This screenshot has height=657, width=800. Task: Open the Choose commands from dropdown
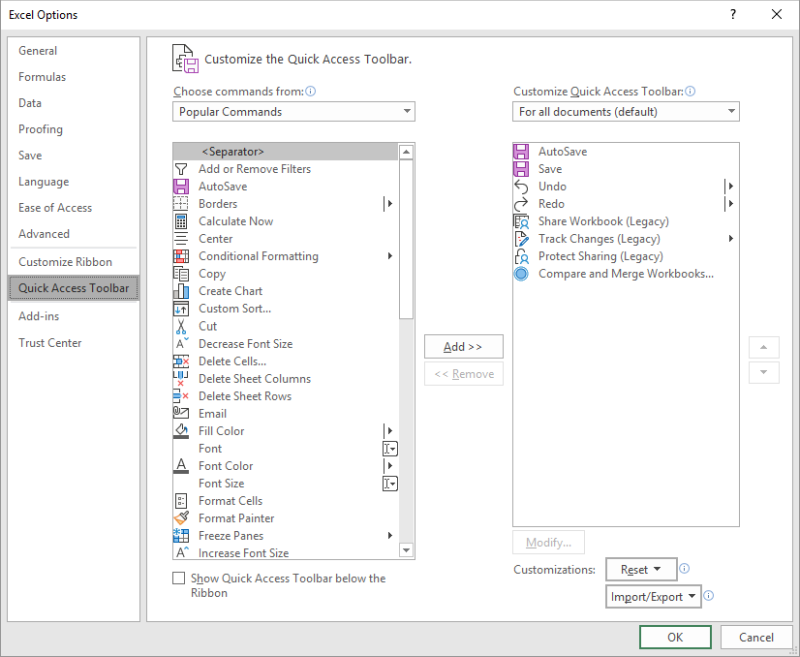tap(293, 111)
